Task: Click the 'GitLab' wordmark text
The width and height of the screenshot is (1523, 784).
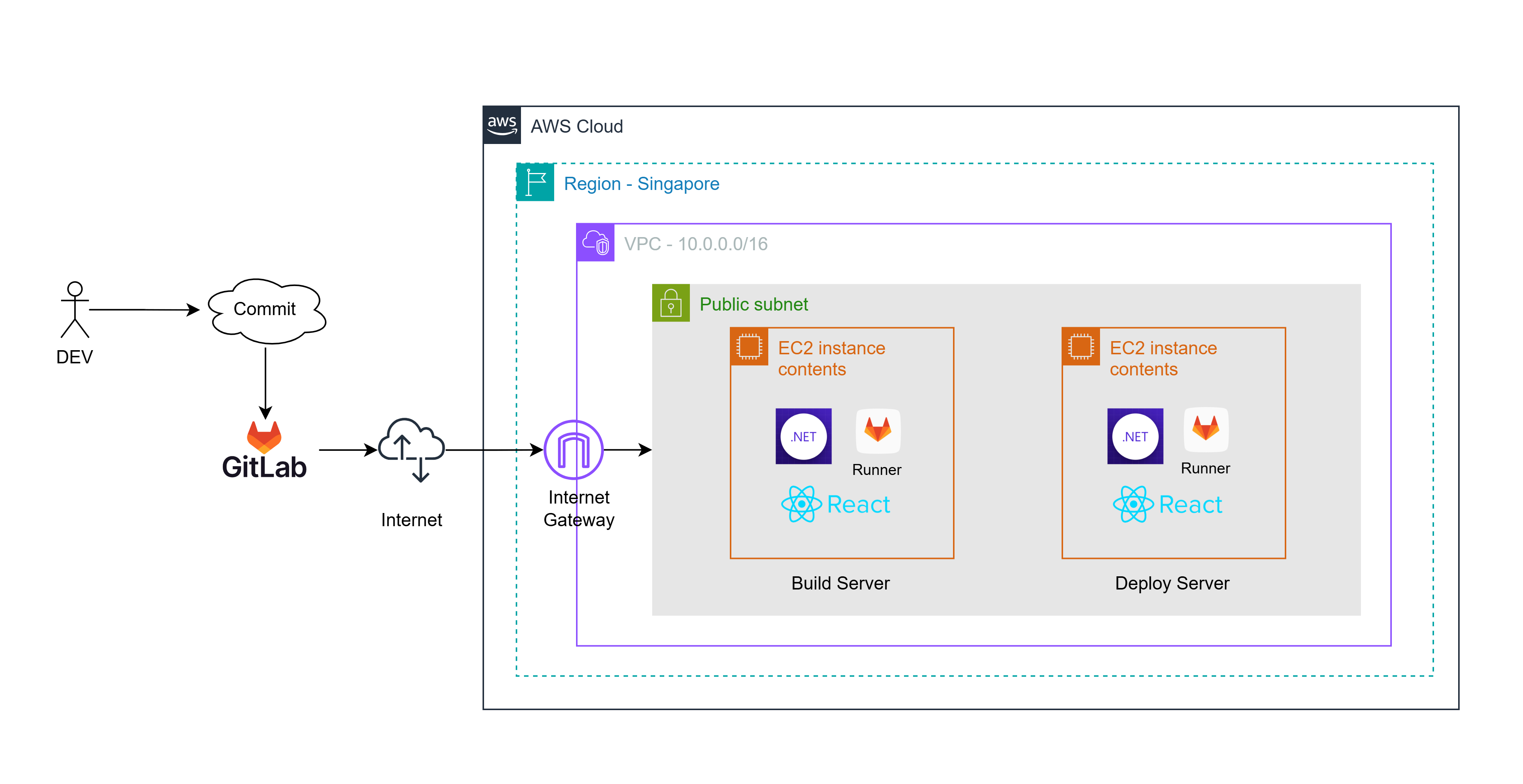Action: click(264, 467)
